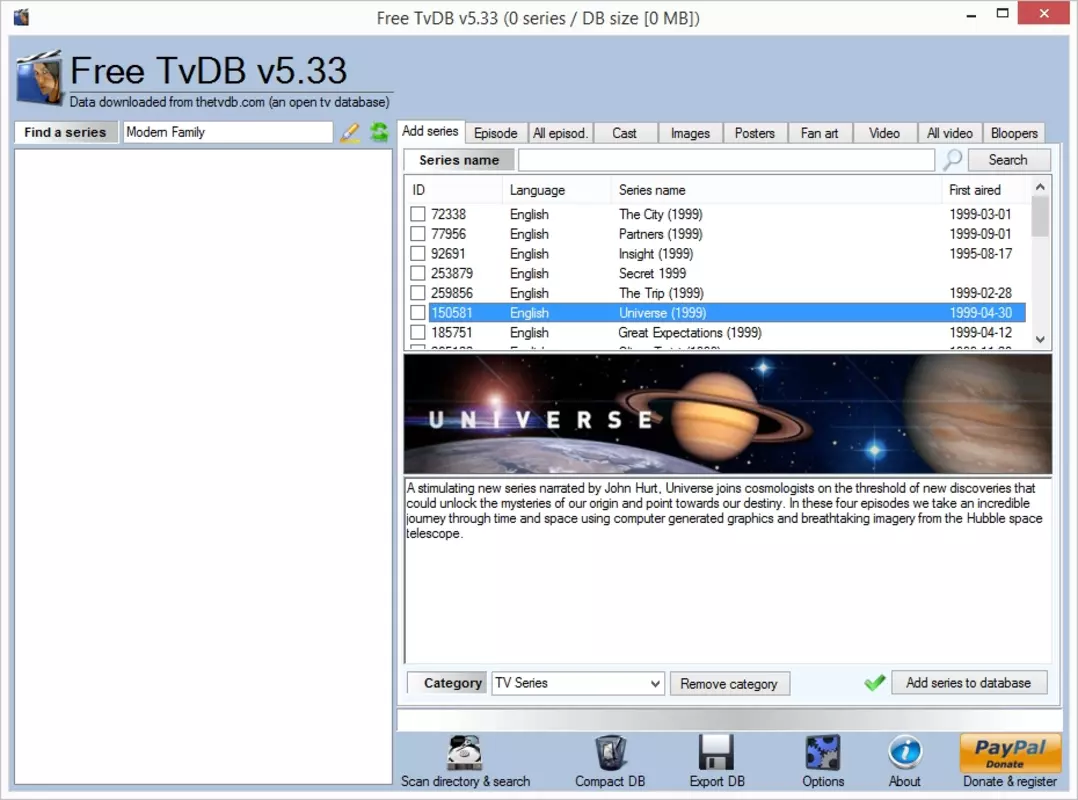Screen dimensions: 1078x800
Task: Select the row The City (1999)
Action: 718,214
